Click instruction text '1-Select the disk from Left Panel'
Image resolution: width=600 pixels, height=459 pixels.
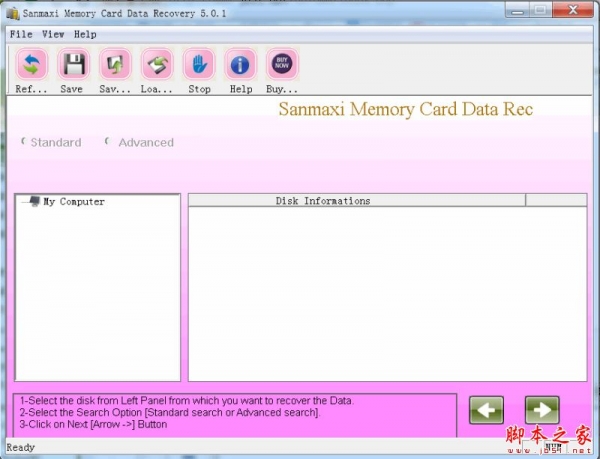coord(93,400)
